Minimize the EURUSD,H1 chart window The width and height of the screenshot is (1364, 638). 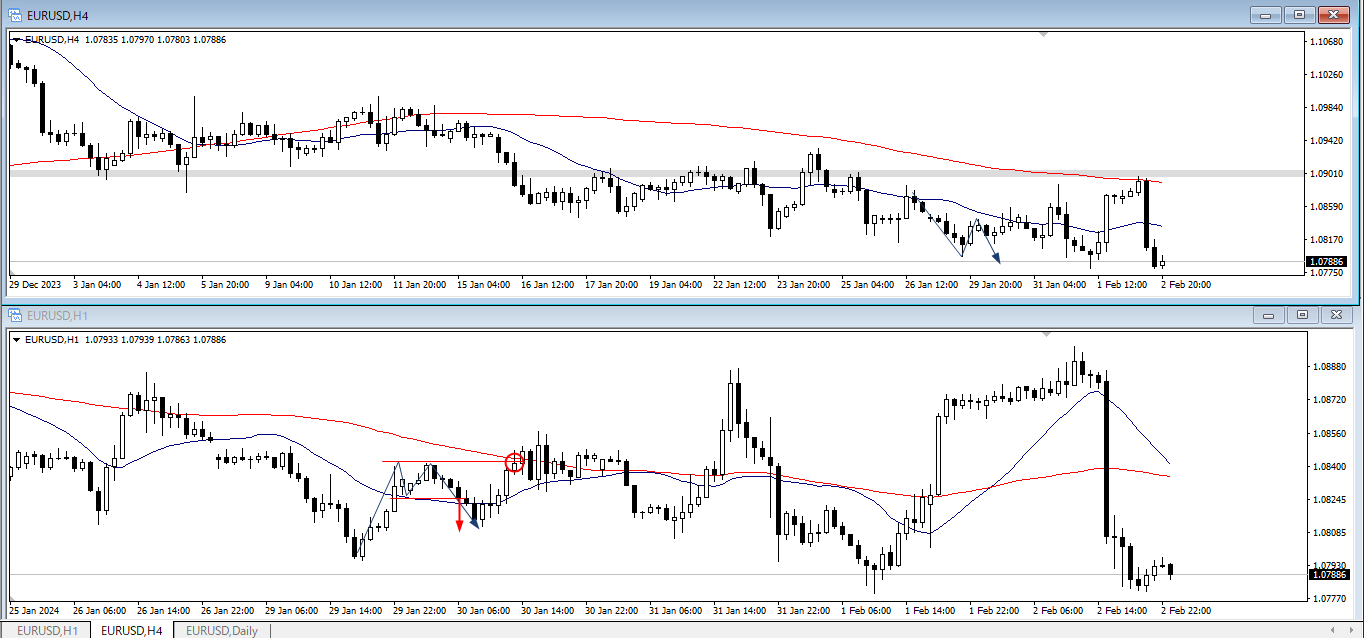pyautogui.click(x=1269, y=315)
